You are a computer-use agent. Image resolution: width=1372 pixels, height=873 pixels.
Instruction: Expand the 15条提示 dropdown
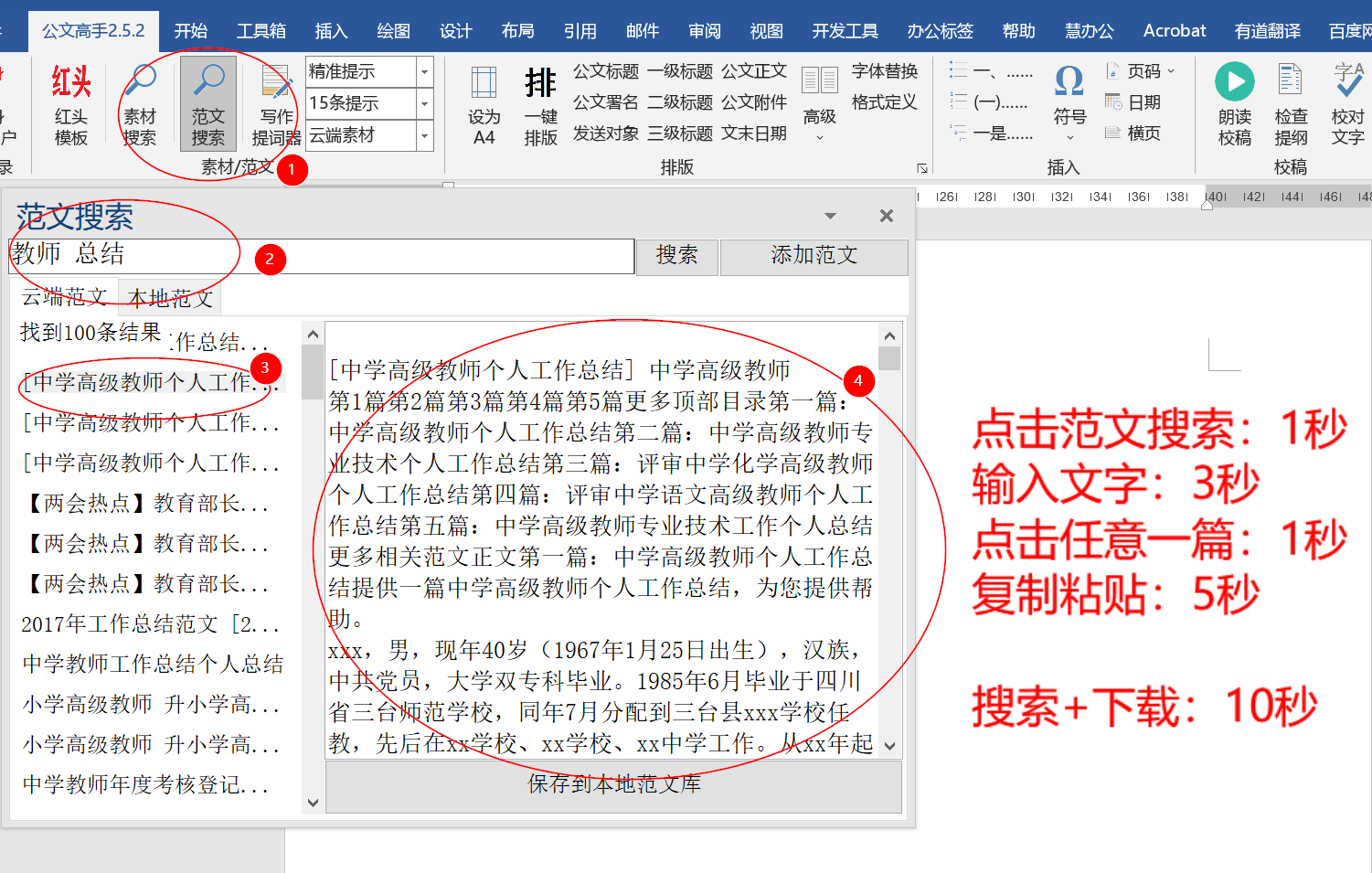(424, 103)
